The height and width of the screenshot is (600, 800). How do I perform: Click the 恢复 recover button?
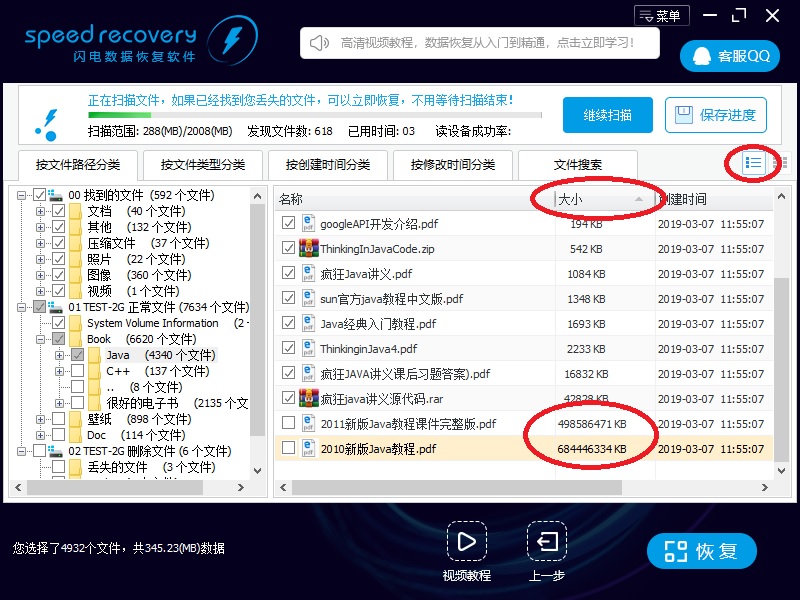701,551
